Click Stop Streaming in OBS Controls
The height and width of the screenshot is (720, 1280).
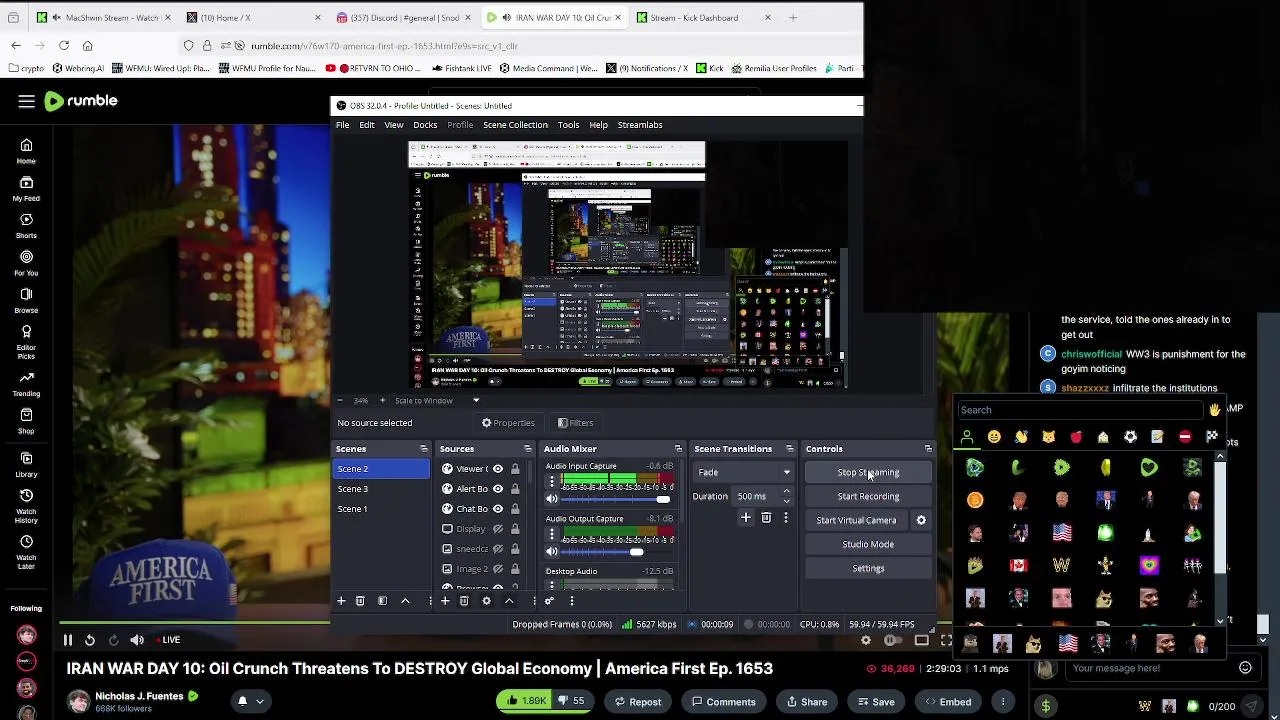[x=868, y=472]
